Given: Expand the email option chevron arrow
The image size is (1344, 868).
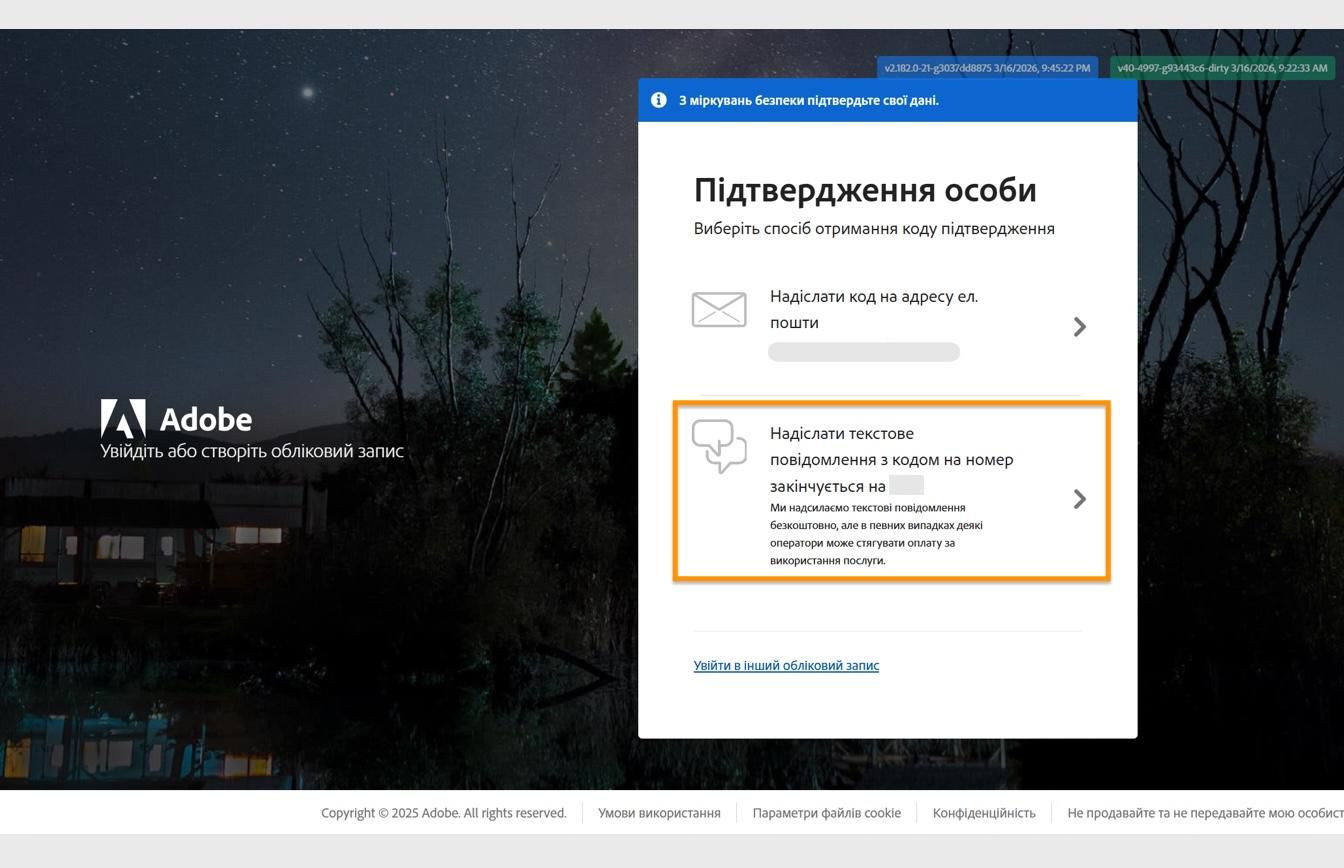Looking at the screenshot, I should [1080, 326].
